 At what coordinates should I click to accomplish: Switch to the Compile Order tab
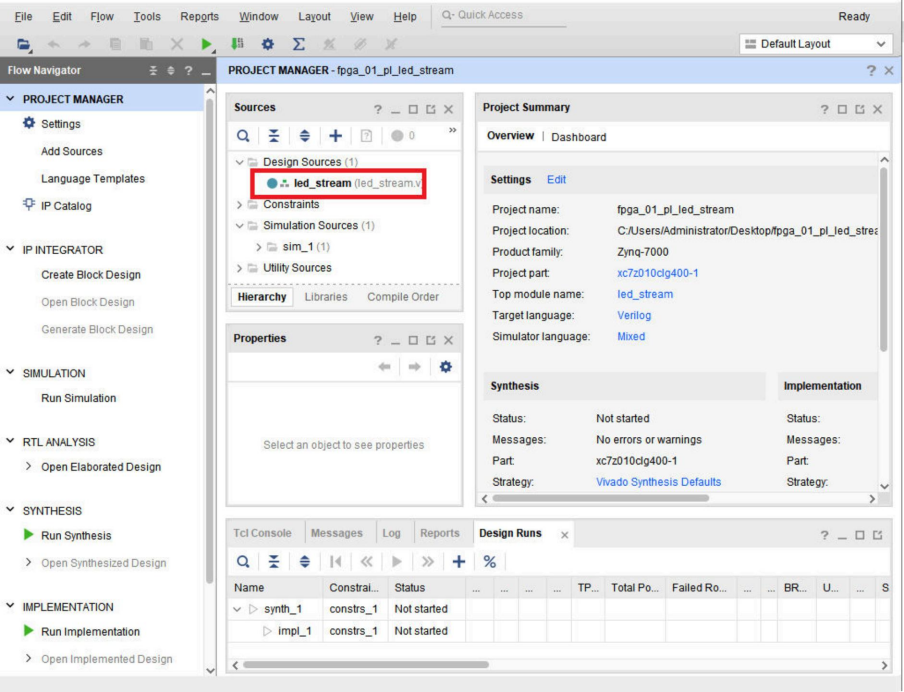[403, 297]
